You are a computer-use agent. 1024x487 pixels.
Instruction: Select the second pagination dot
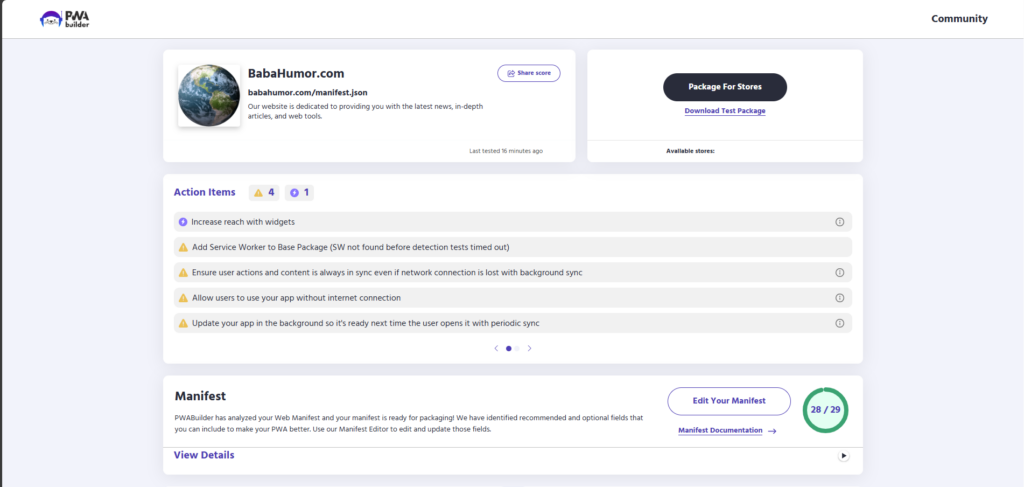pos(517,349)
